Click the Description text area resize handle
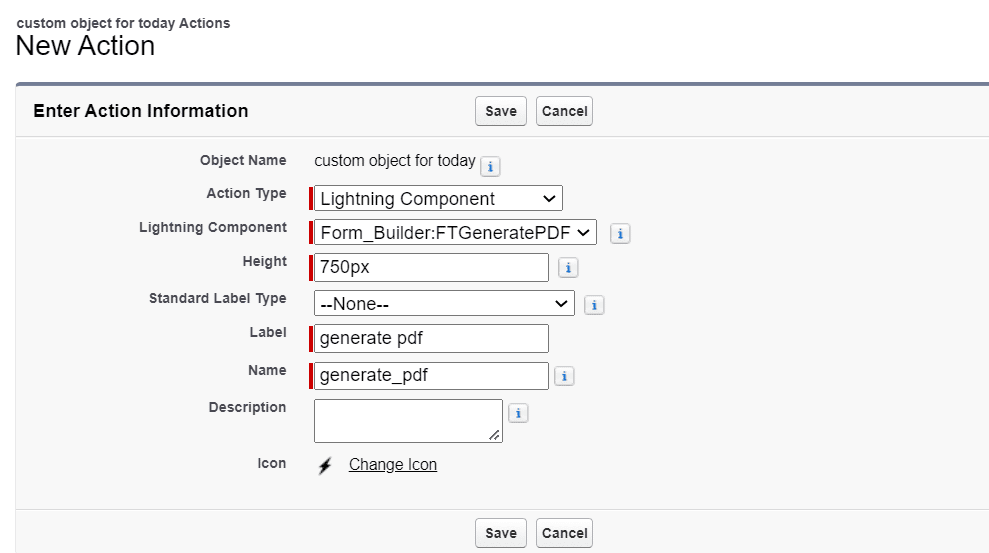The image size is (989, 553). [x=495, y=436]
